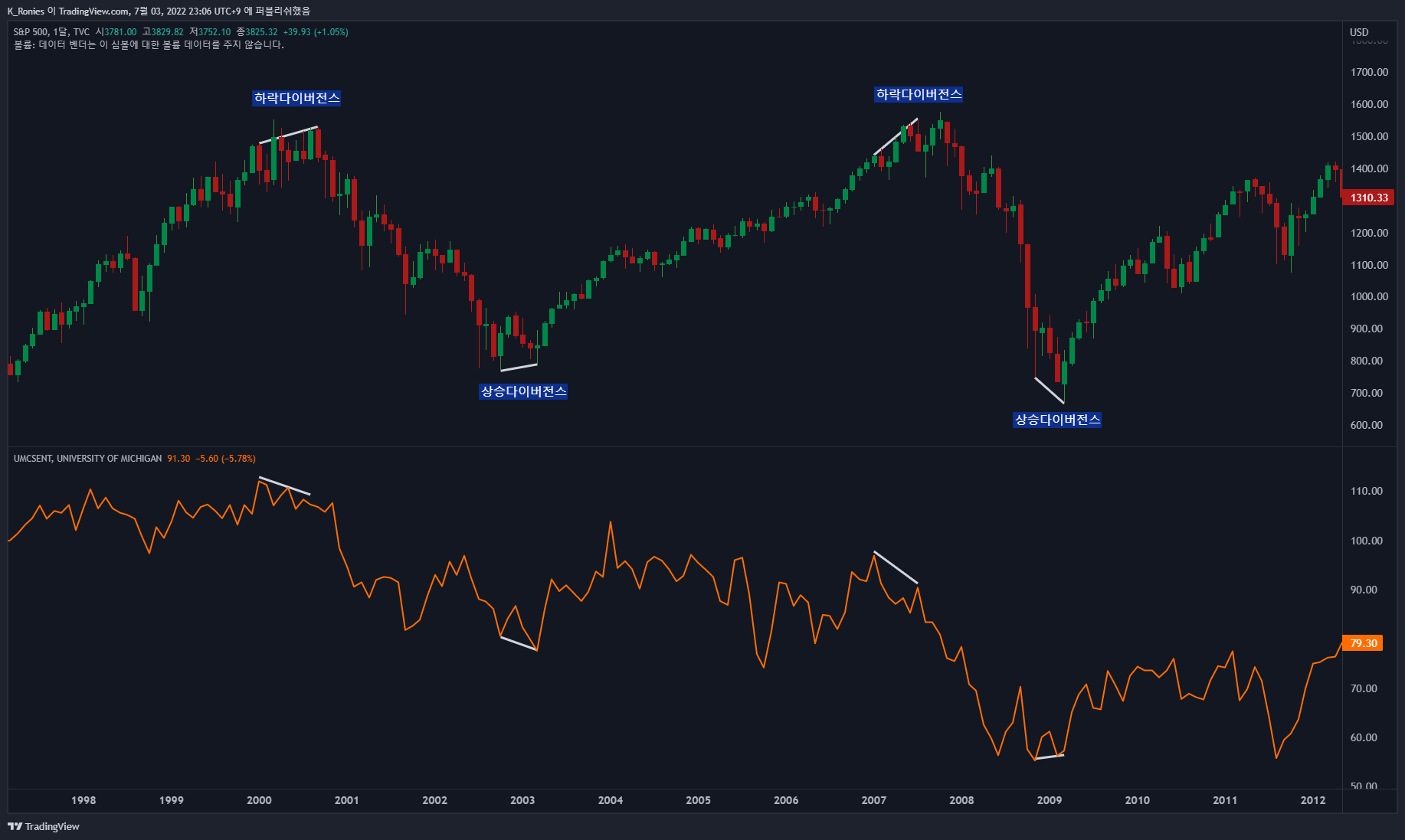Click the 2007 year label on time axis

click(x=873, y=800)
